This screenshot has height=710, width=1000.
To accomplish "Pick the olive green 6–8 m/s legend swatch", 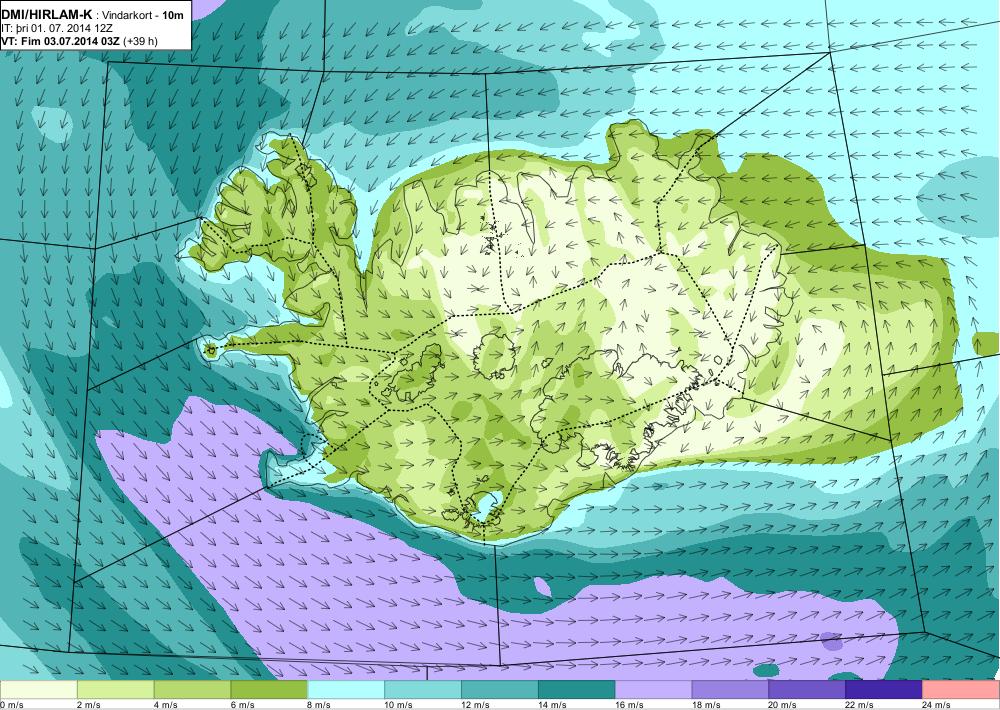I will 269,690.
